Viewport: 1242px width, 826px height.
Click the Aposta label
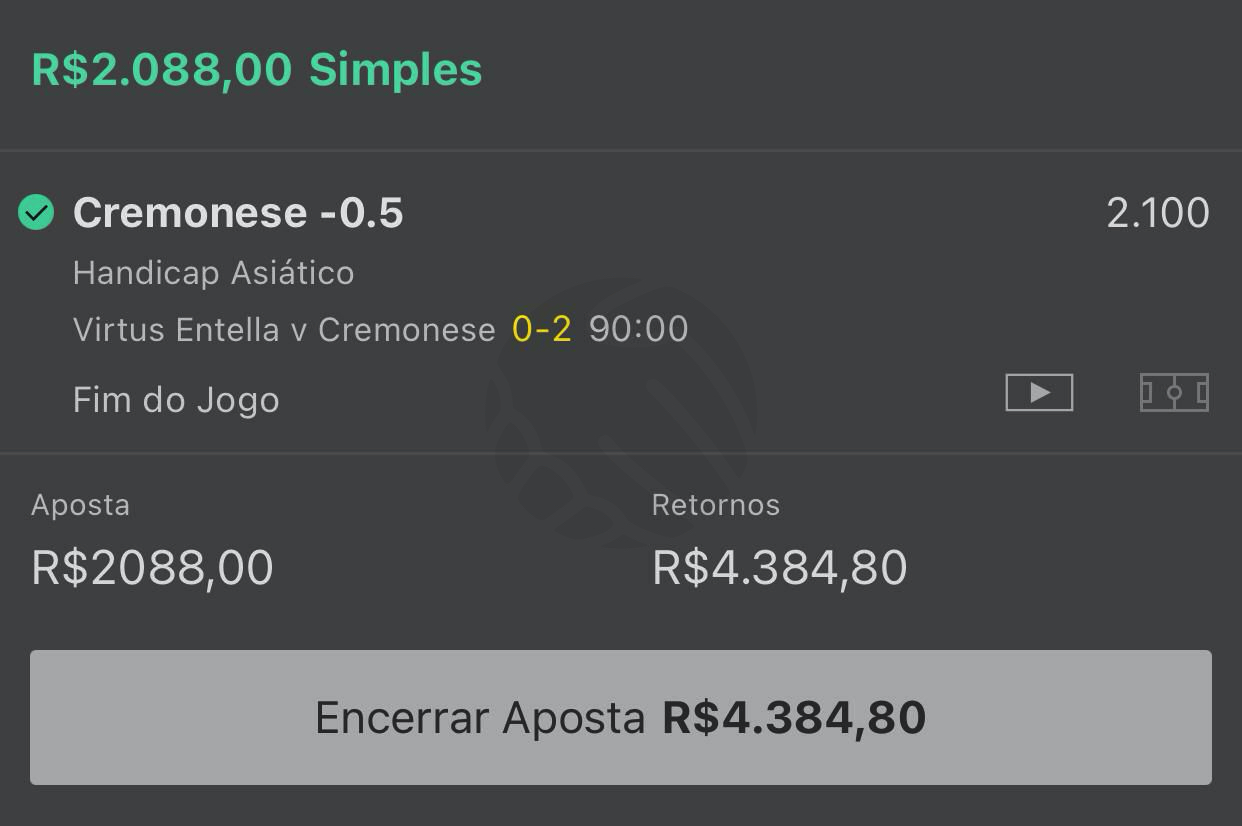coord(80,505)
